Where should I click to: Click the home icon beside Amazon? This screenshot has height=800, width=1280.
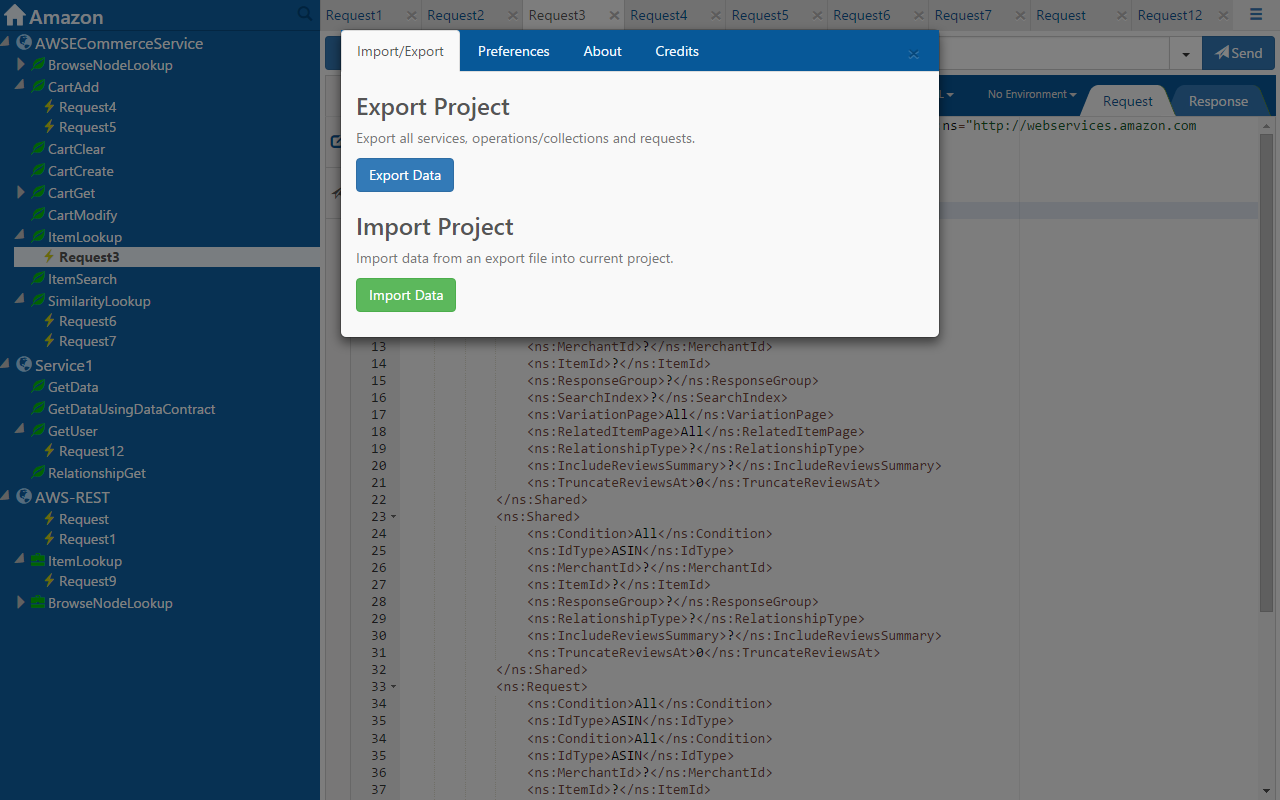click(x=15, y=16)
